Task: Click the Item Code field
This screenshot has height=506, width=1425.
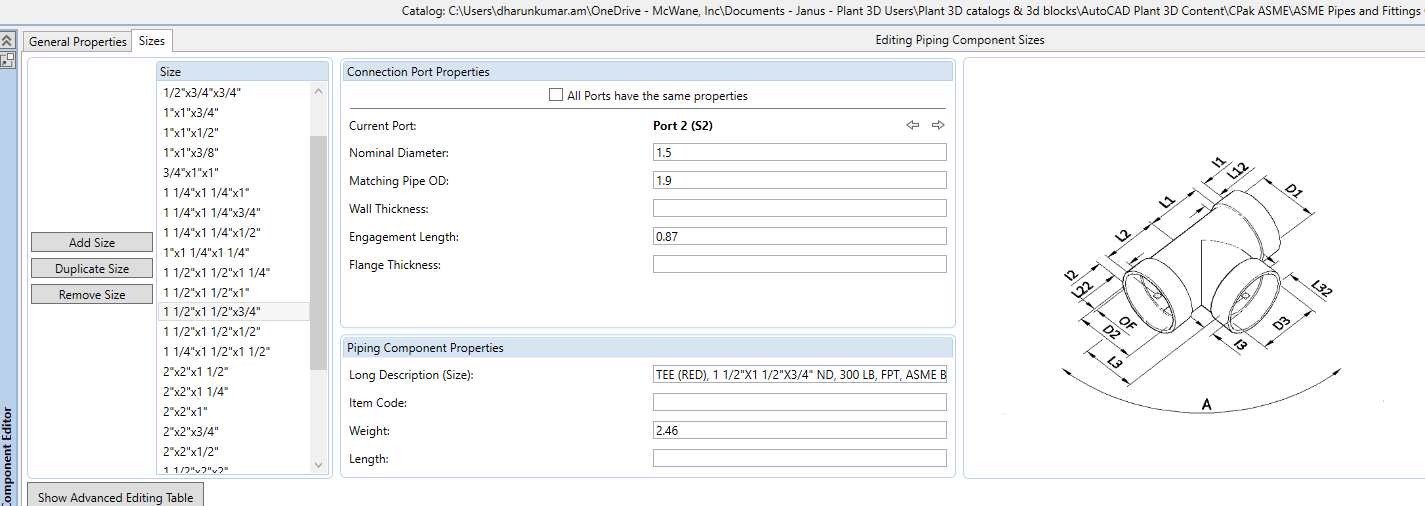Action: click(799, 402)
